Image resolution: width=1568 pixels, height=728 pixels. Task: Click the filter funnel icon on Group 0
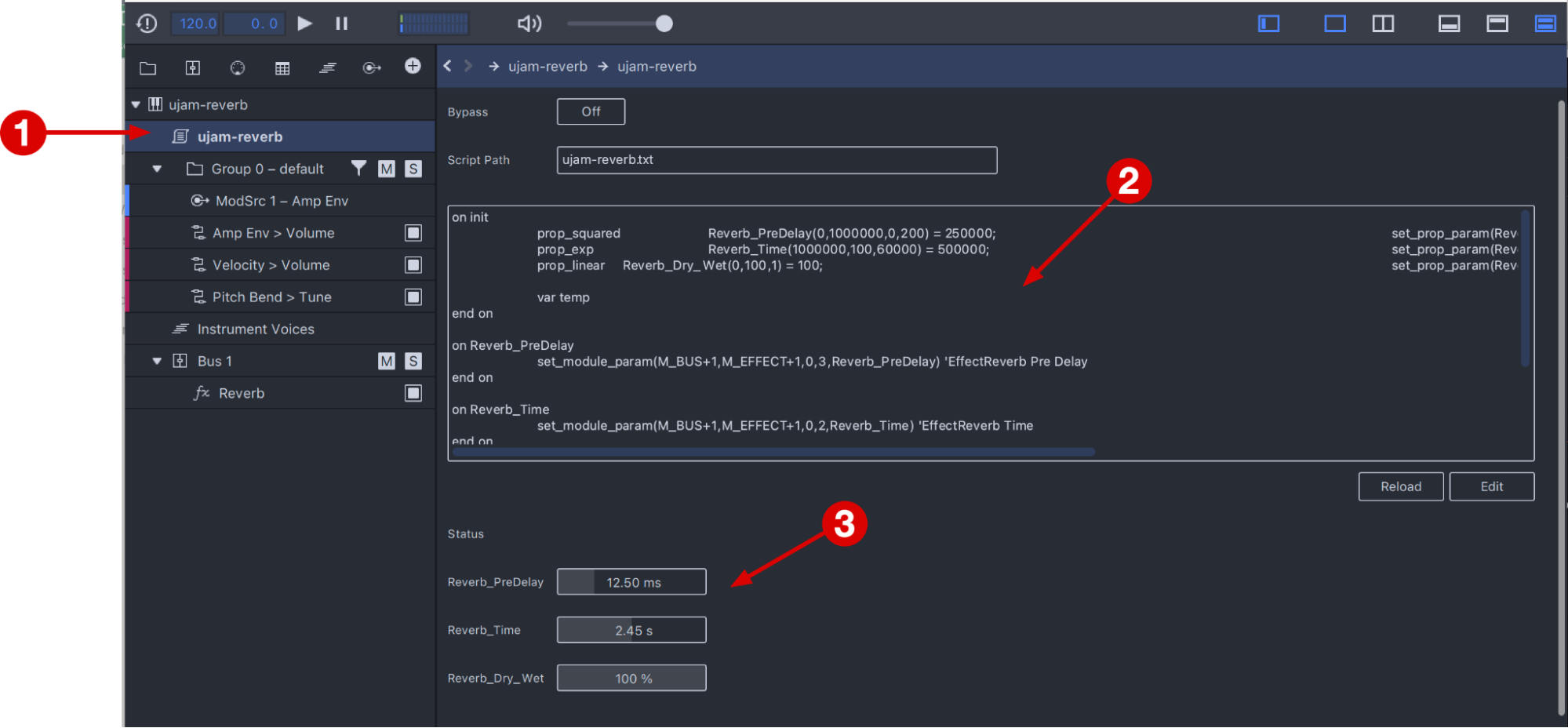coord(358,168)
